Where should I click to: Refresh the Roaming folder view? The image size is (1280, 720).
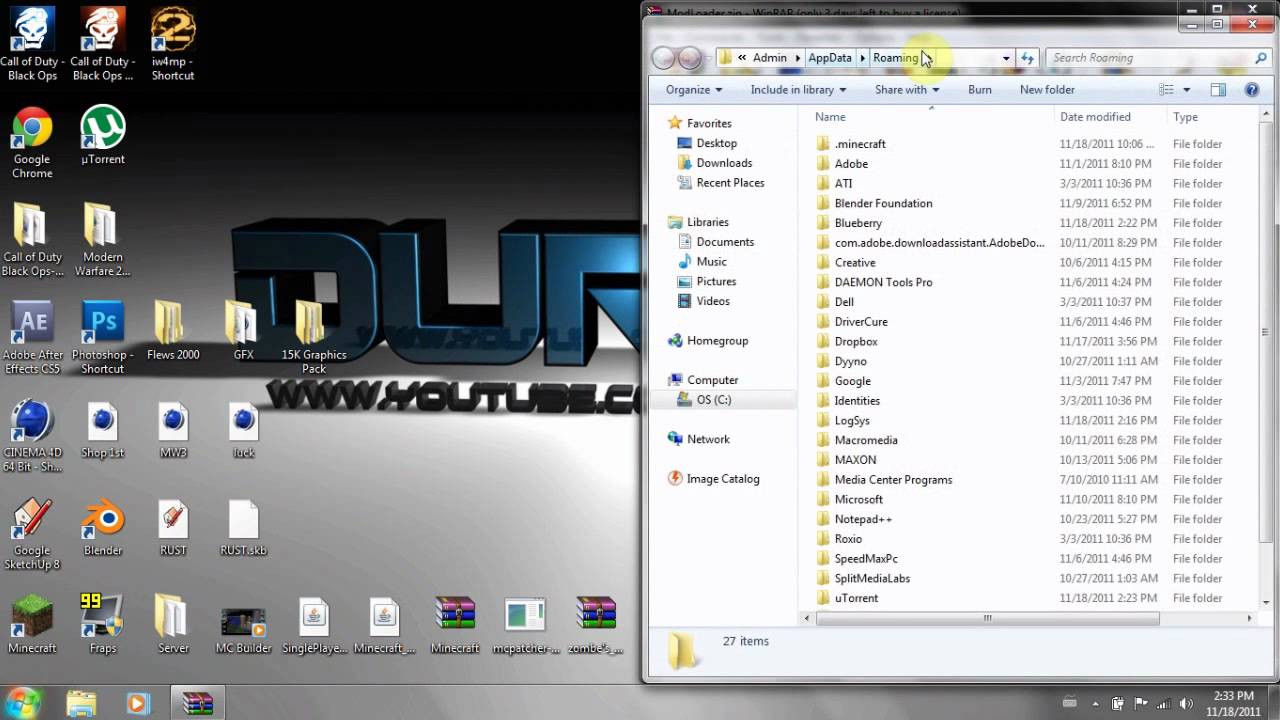(x=1027, y=58)
